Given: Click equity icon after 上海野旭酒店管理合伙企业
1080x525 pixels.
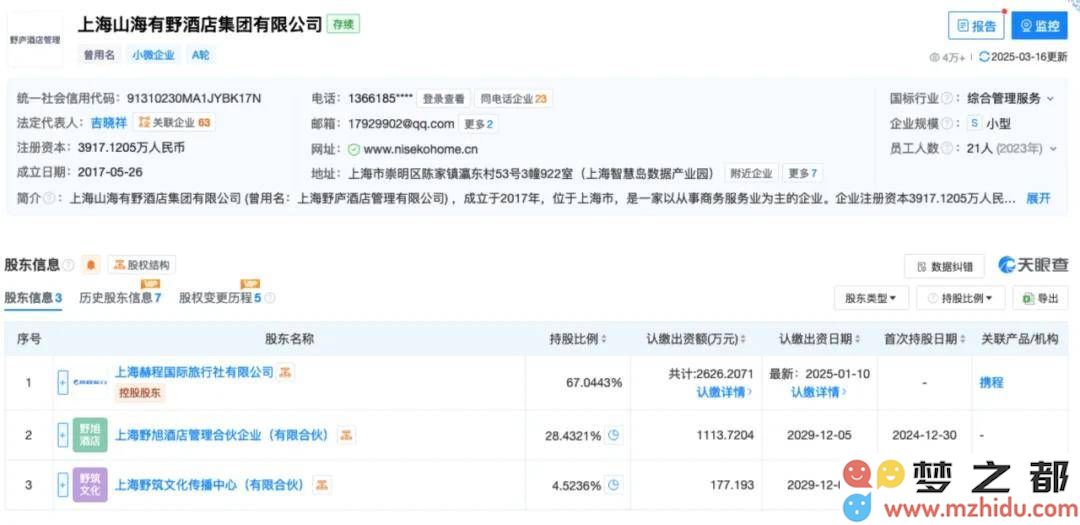Looking at the screenshot, I should pos(346,435).
